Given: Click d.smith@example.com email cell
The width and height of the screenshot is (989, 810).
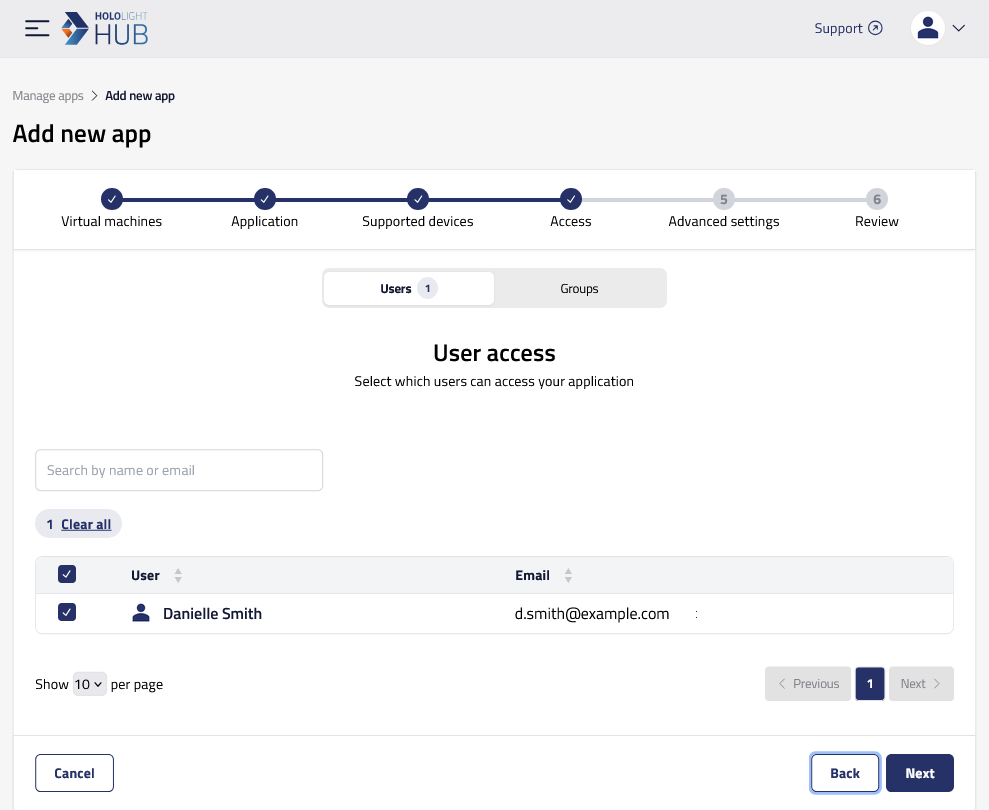Looking at the screenshot, I should tap(592, 614).
